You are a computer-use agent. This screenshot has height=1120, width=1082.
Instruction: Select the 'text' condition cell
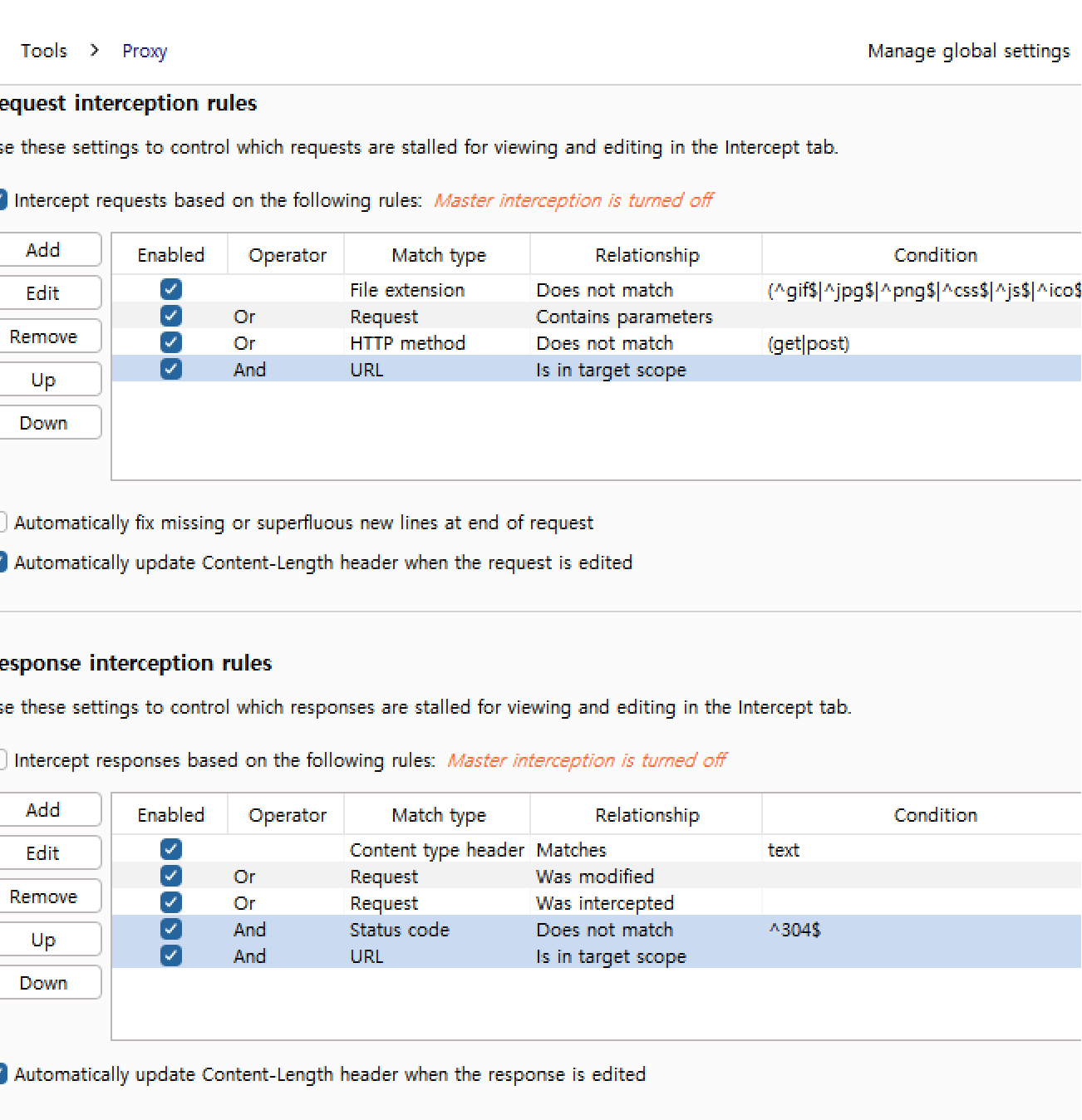click(x=922, y=850)
